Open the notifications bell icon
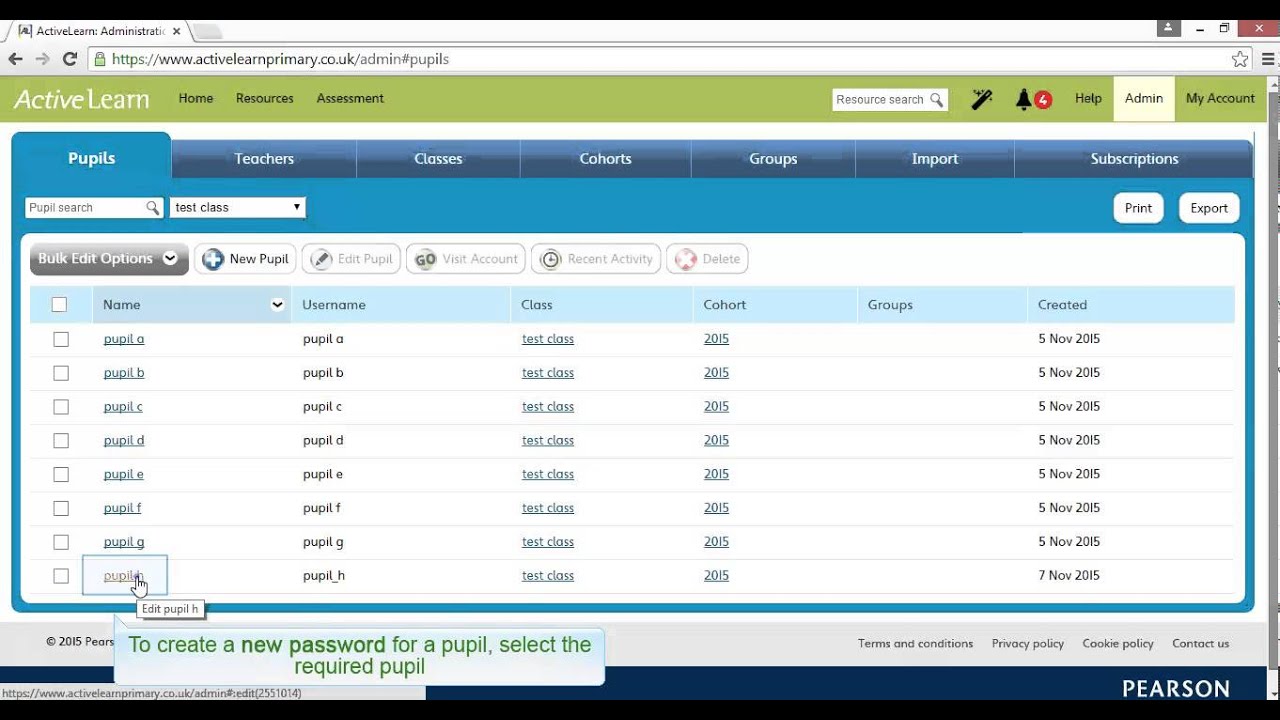The image size is (1280, 720). coord(1023,99)
